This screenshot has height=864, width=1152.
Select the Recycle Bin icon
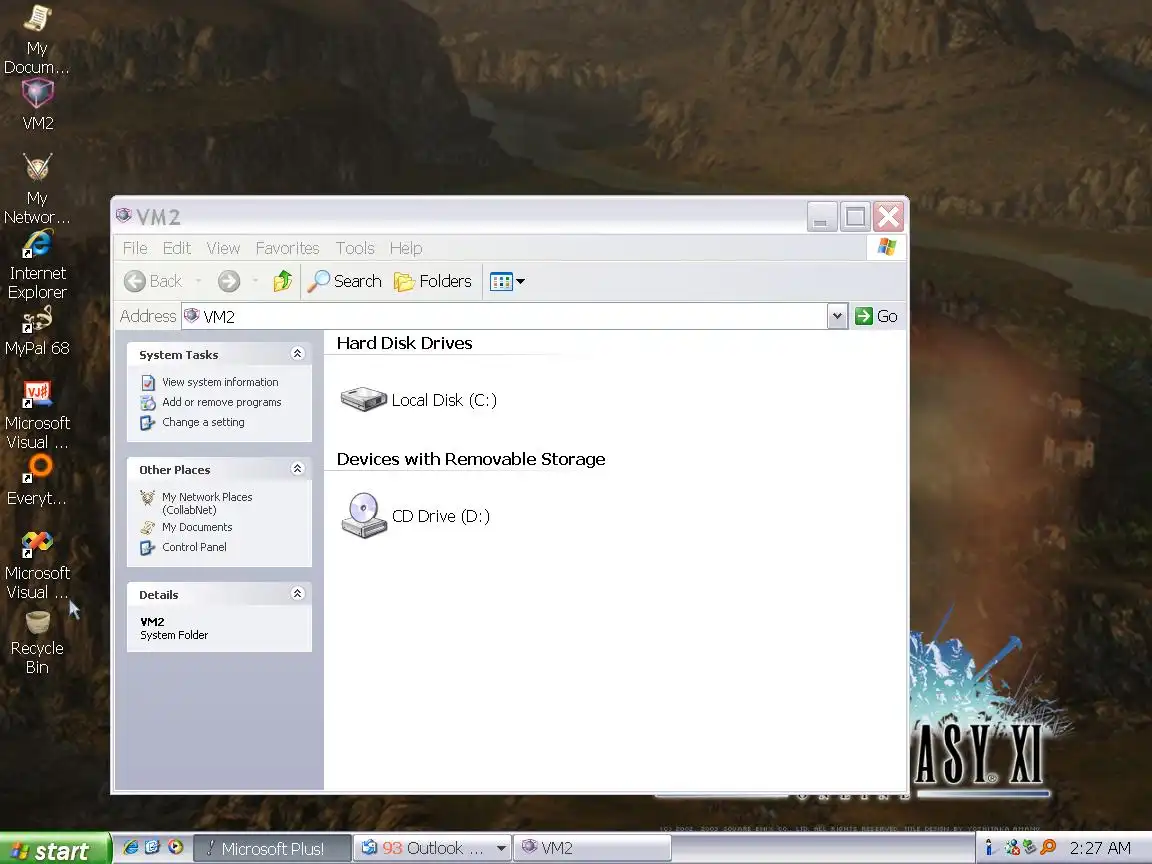tap(37, 643)
